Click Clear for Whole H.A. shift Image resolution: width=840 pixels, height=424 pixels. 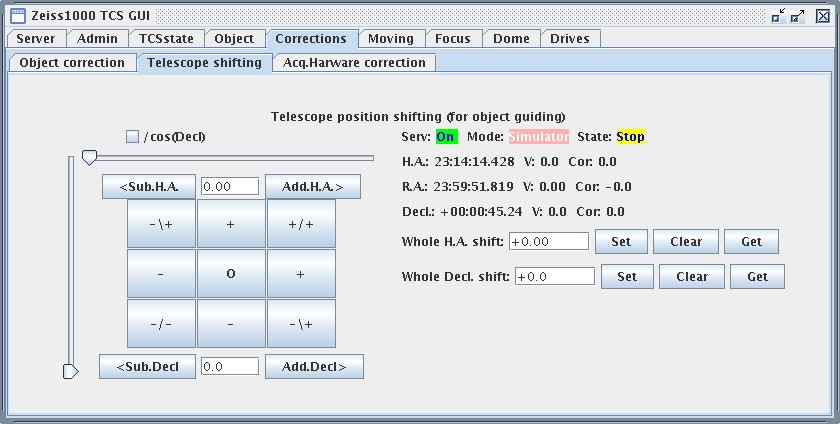tap(686, 241)
